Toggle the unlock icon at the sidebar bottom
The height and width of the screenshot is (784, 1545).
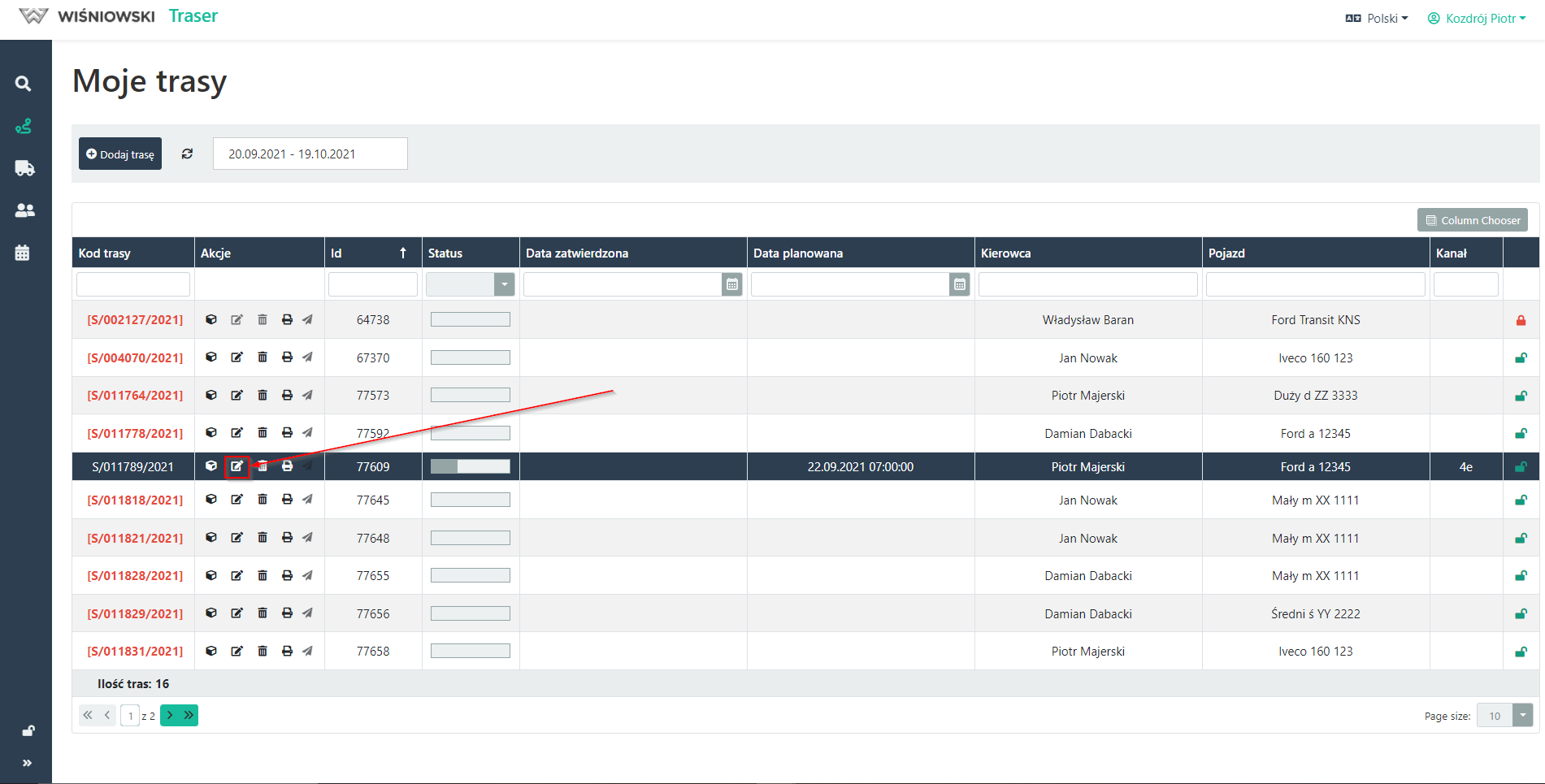pos(28,730)
